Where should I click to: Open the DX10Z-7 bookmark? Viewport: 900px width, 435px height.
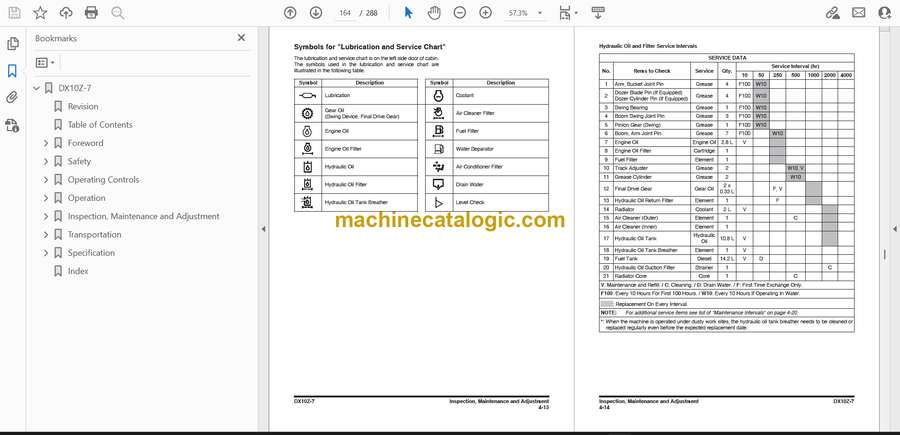point(75,88)
